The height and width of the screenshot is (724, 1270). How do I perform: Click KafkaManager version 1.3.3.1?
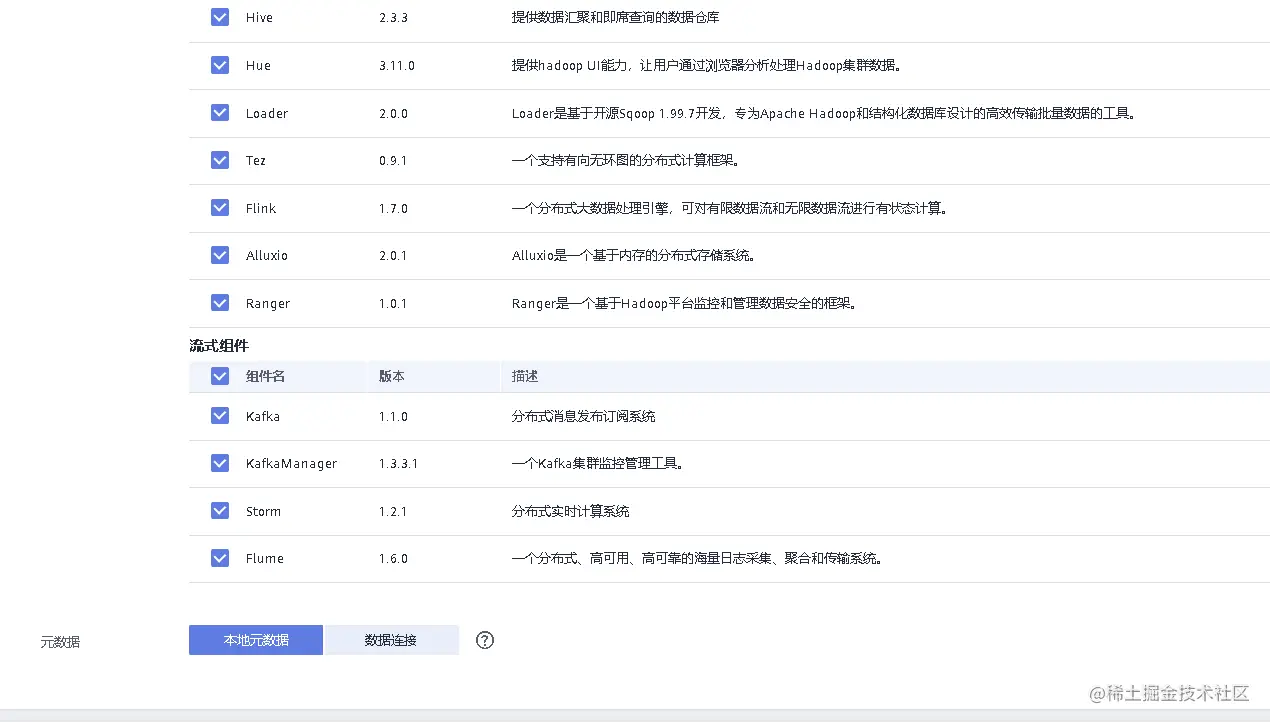398,464
